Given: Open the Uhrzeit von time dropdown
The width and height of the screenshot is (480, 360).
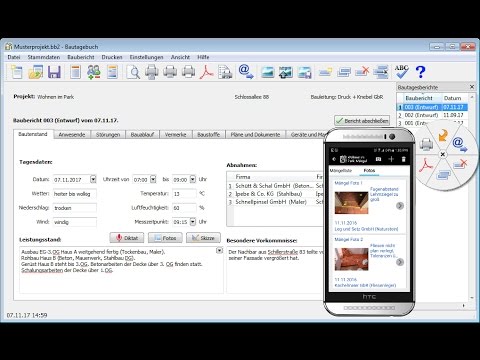Looking at the screenshot, I should (153, 179).
